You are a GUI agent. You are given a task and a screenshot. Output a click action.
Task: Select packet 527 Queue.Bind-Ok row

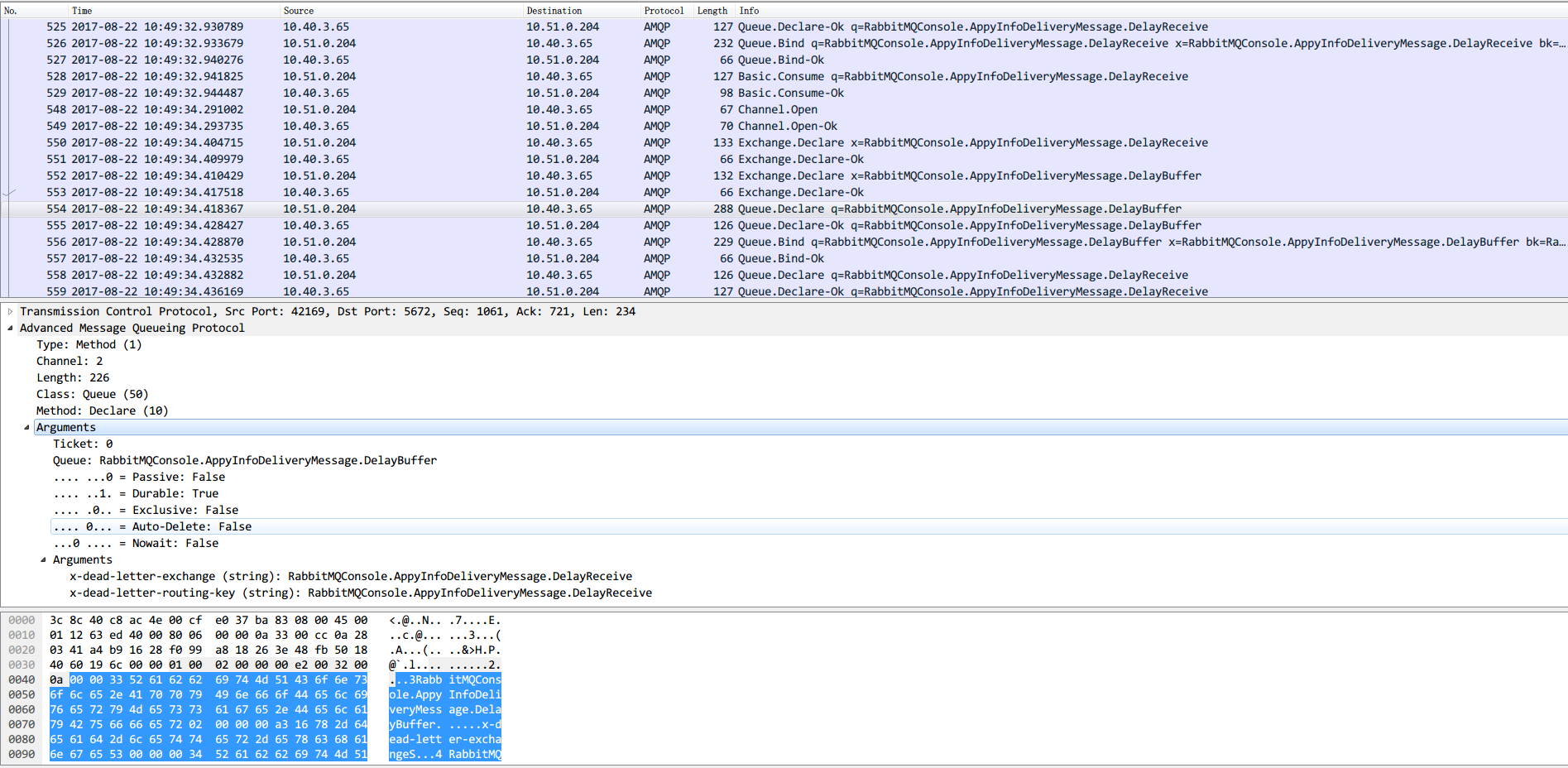(784, 60)
